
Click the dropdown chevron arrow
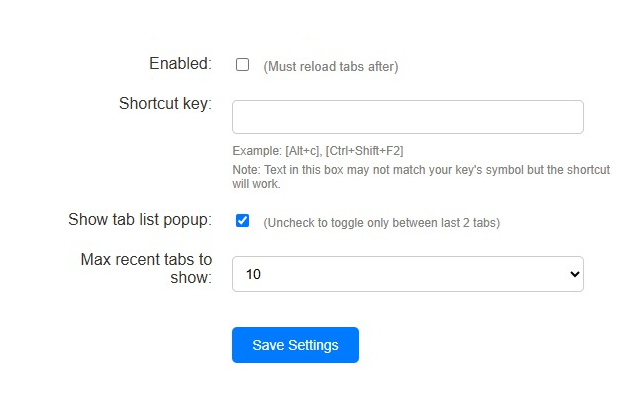pos(573,273)
